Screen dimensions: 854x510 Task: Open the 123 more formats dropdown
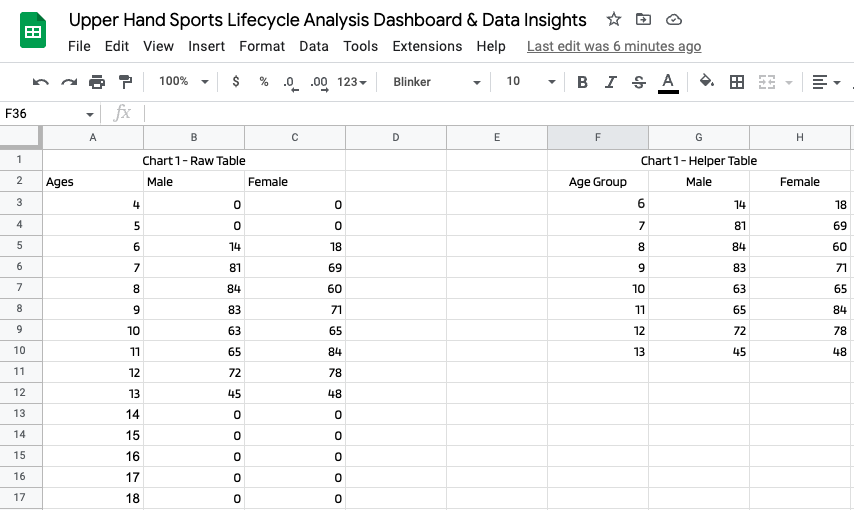point(352,82)
